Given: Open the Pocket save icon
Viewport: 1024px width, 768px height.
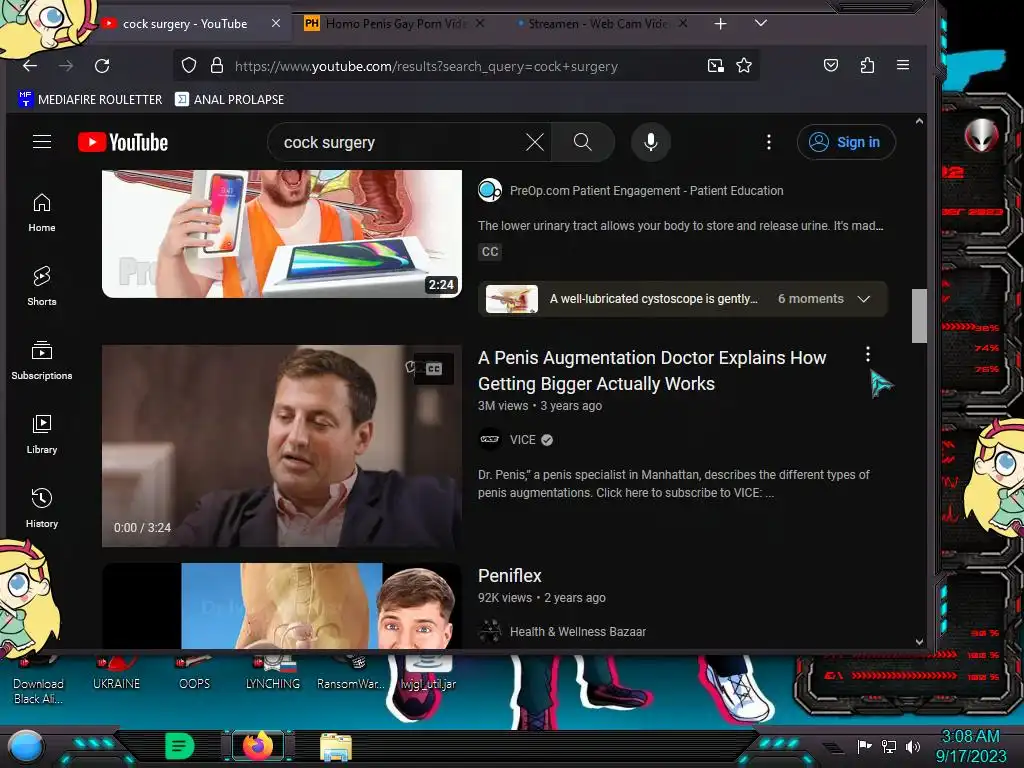Looking at the screenshot, I should 831,65.
